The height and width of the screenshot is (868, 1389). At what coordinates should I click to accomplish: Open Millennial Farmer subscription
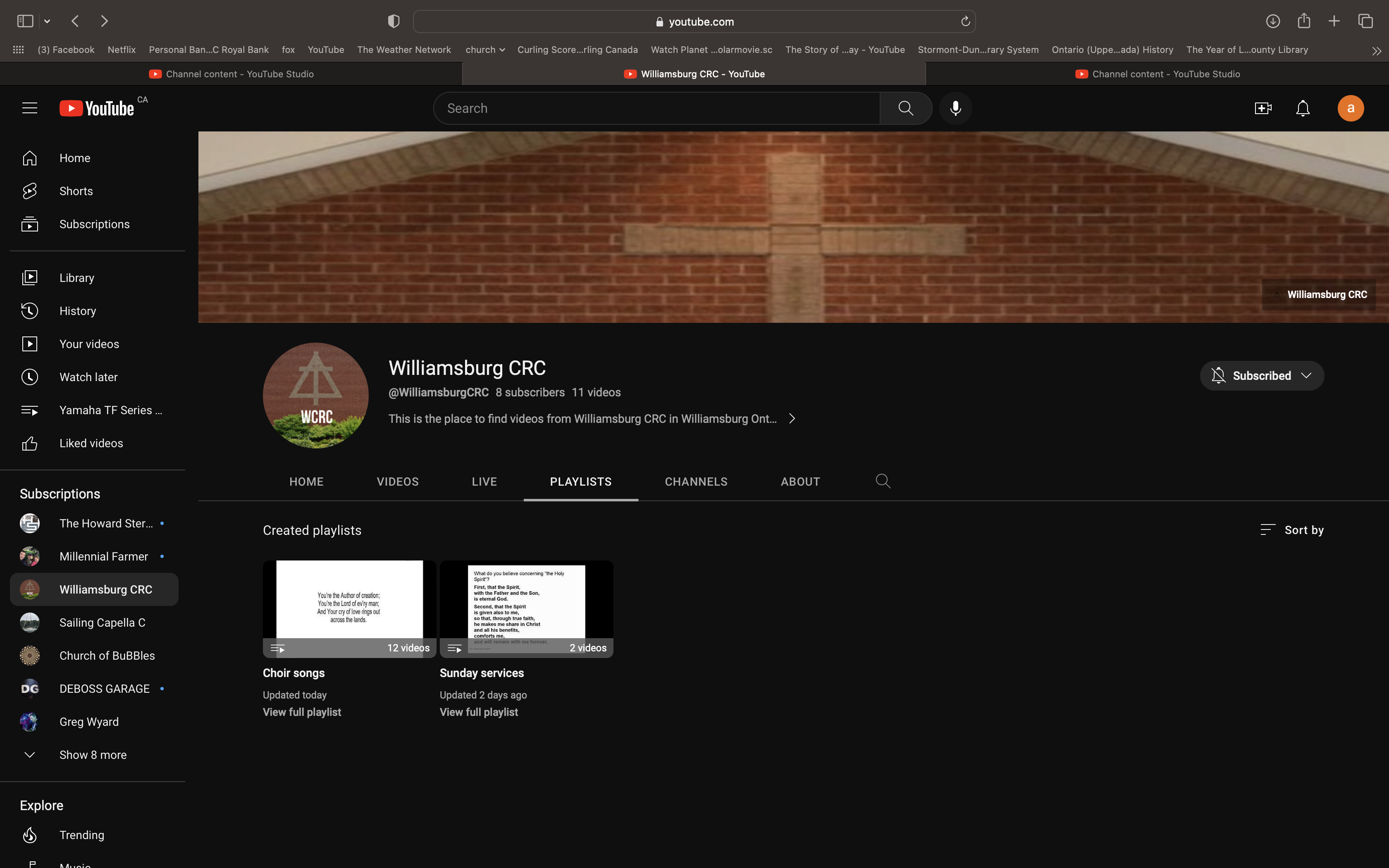(x=94, y=556)
